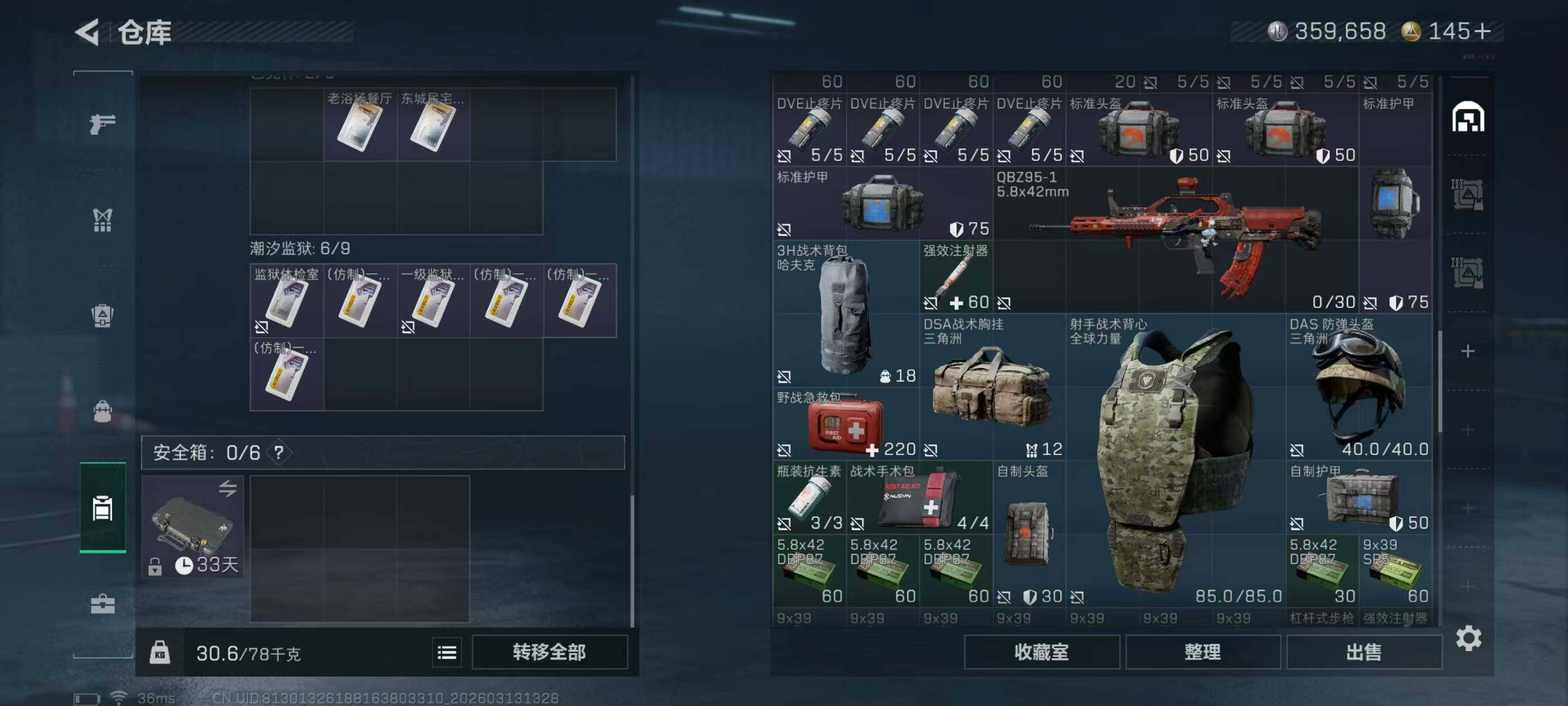Click the stash inventory vertical scrollbar
The image size is (1568, 706).
(x=1440, y=380)
